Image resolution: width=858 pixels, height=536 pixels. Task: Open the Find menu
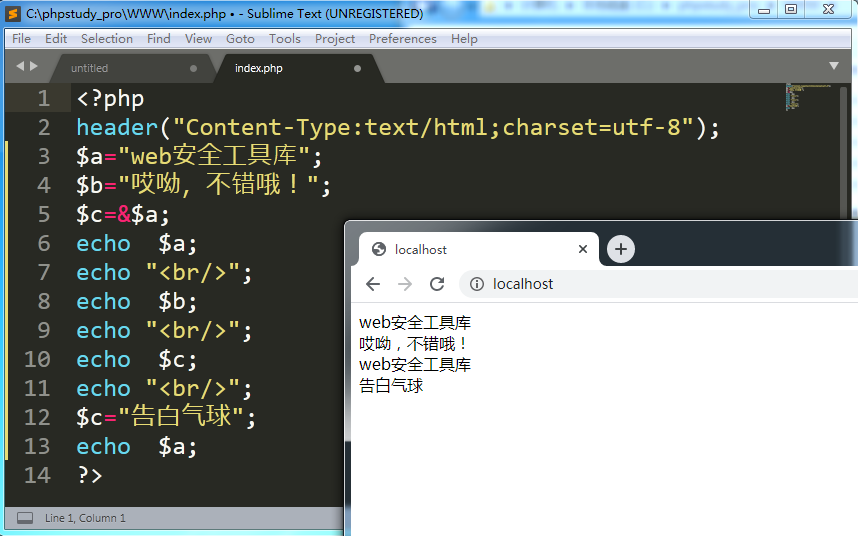click(x=159, y=39)
